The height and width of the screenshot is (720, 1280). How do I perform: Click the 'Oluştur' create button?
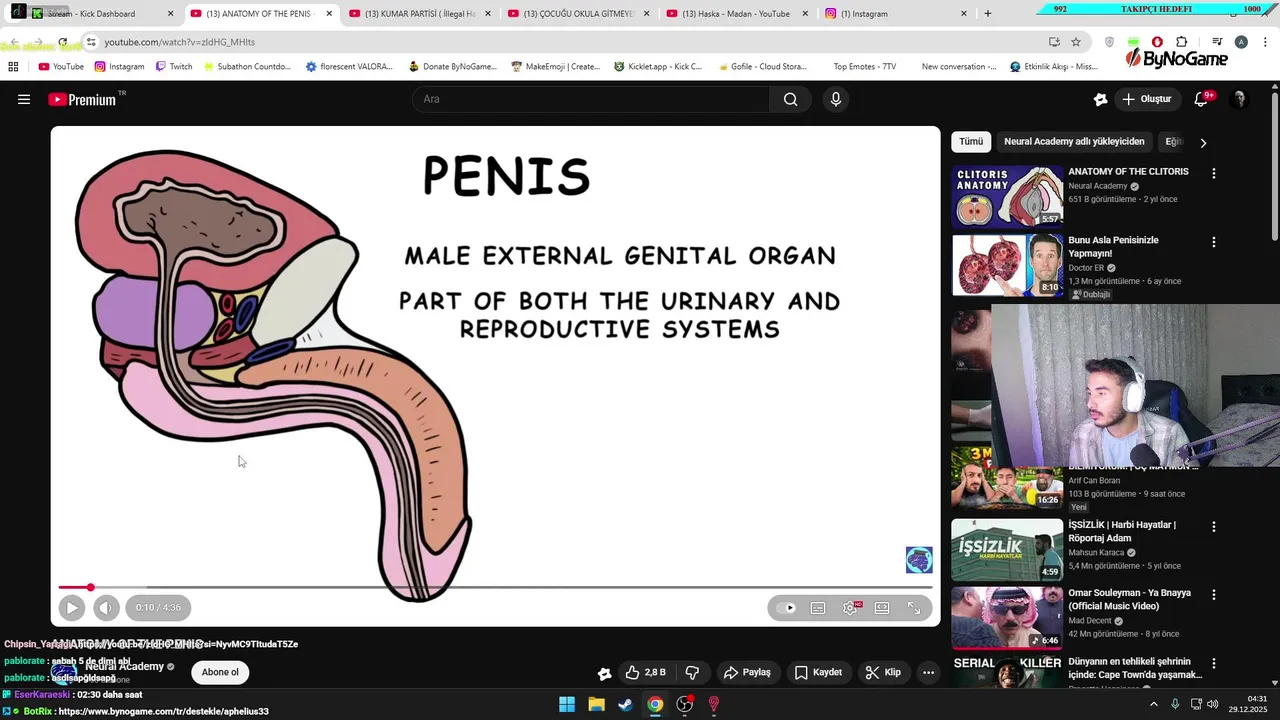click(1146, 99)
